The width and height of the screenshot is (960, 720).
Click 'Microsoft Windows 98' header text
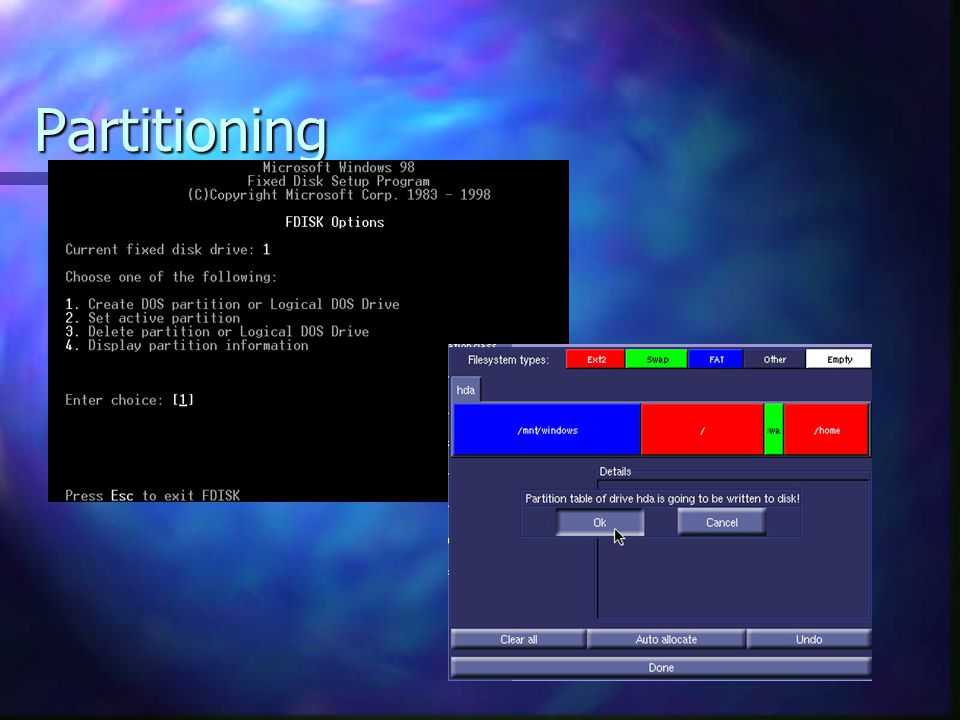[339, 167]
